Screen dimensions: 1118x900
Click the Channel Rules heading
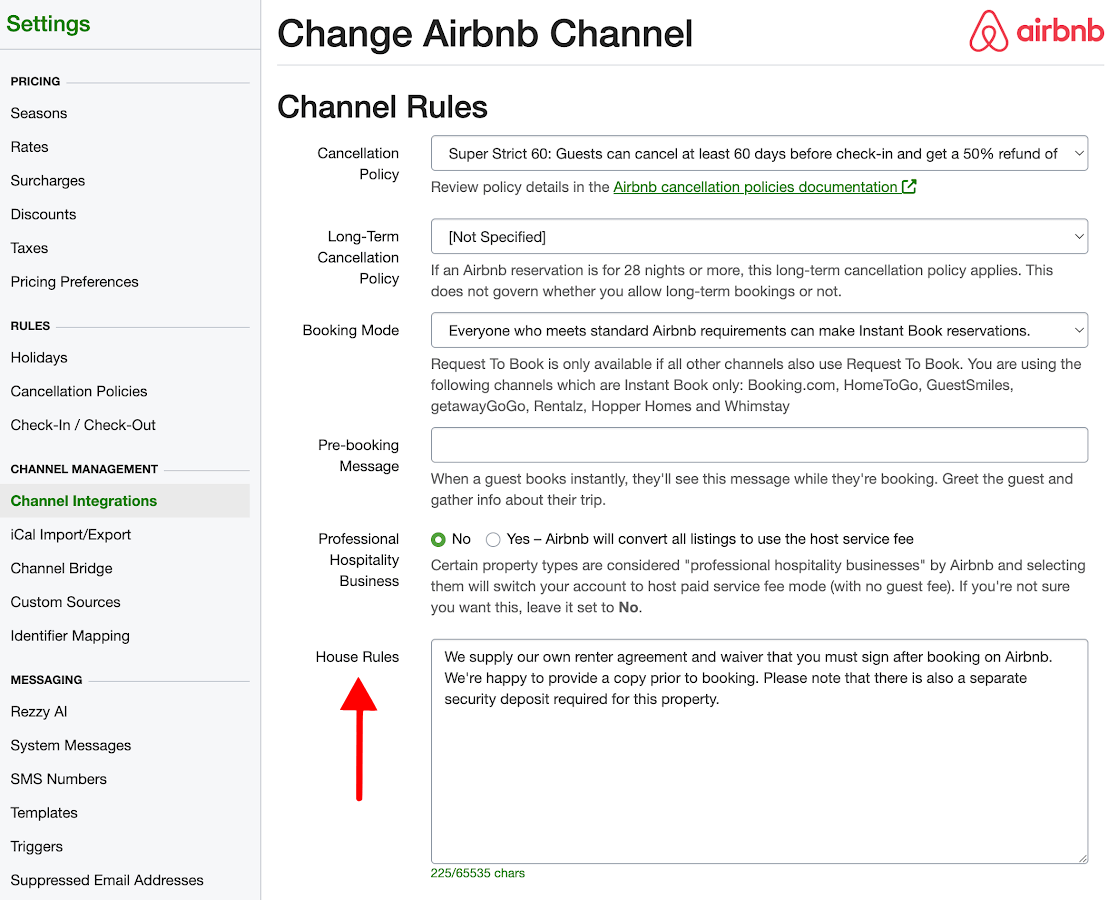click(x=382, y=107)
